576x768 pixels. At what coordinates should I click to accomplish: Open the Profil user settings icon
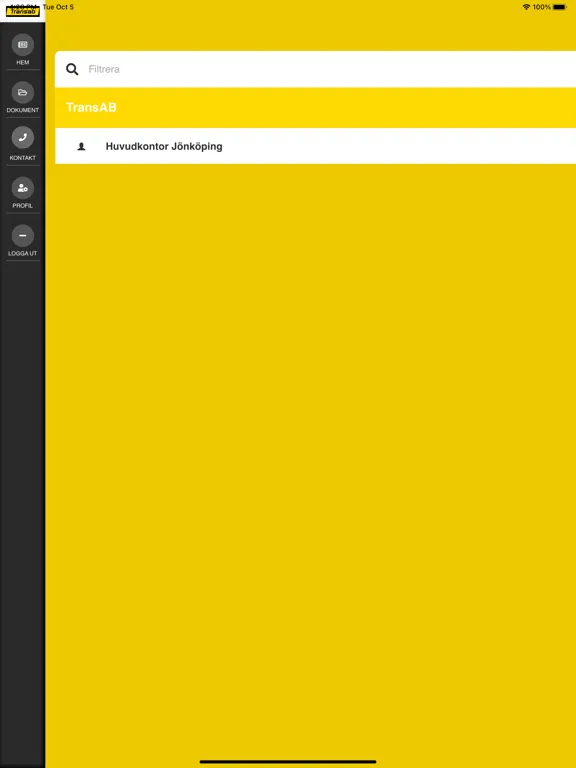pyautogui.click(x=23, y=188)
